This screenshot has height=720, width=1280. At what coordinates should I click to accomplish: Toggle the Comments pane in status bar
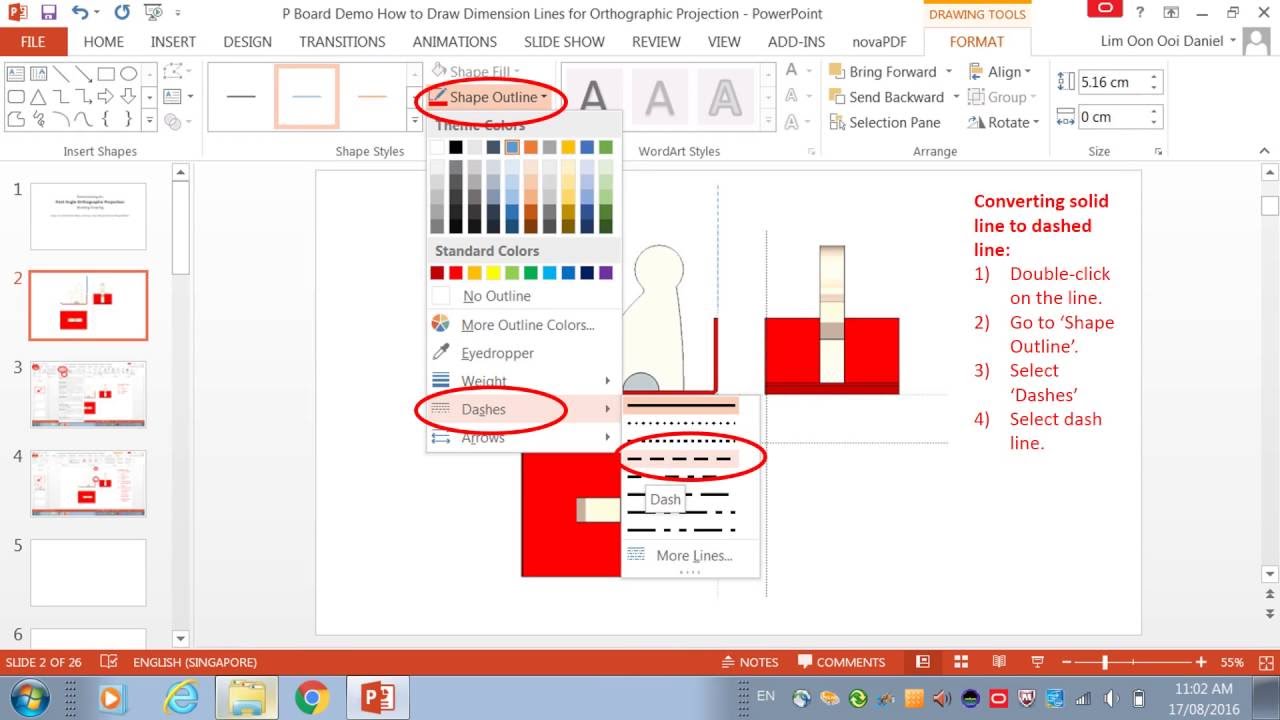(841, 662)
